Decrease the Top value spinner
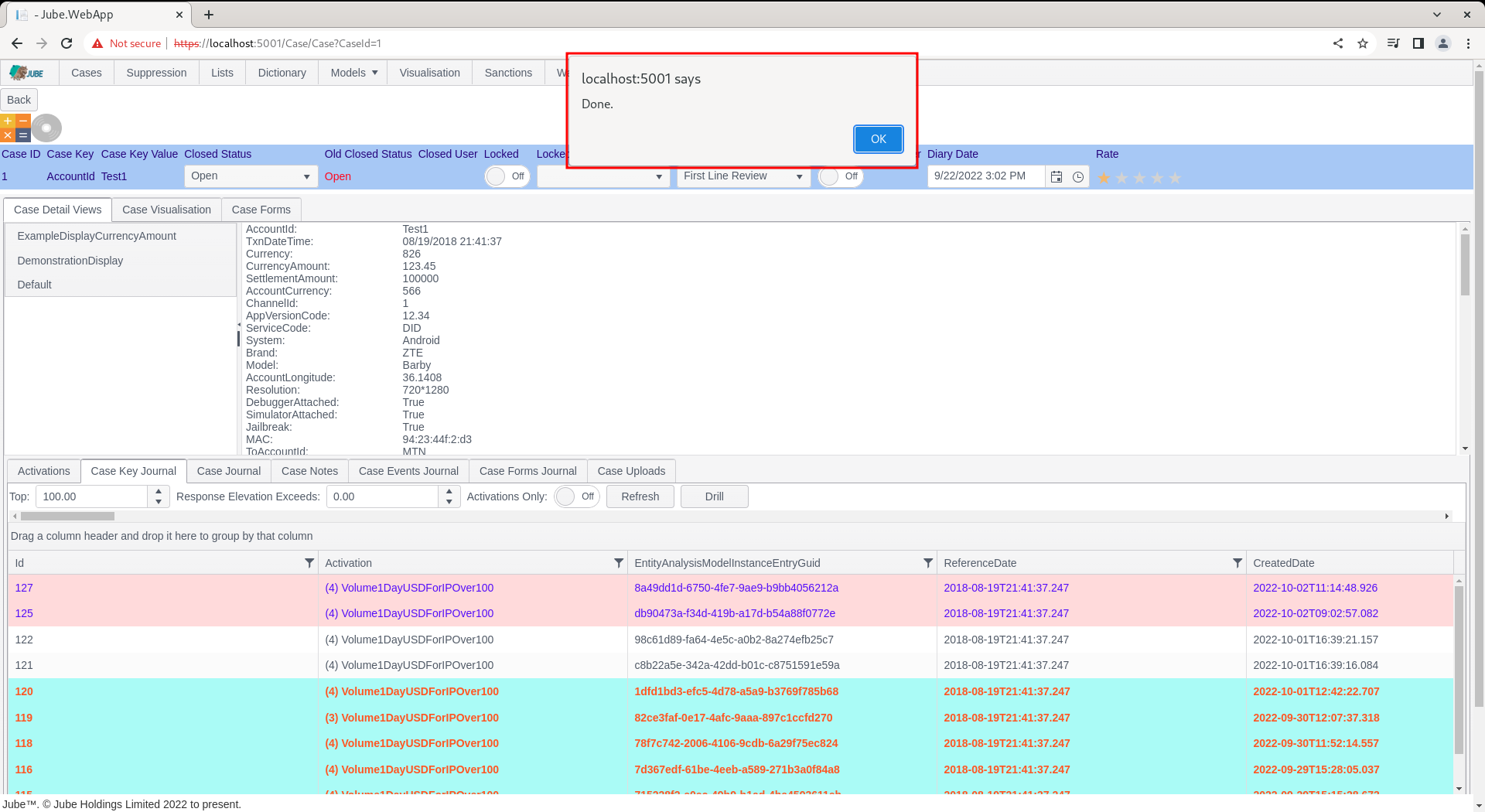Screen dimensions: 1485x812 (159, 502)
